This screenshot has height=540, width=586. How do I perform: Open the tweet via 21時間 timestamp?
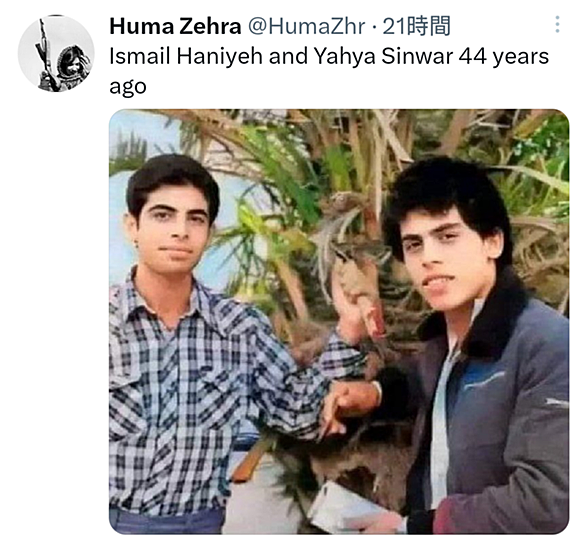pyautogui.click(x=416, y=27)
